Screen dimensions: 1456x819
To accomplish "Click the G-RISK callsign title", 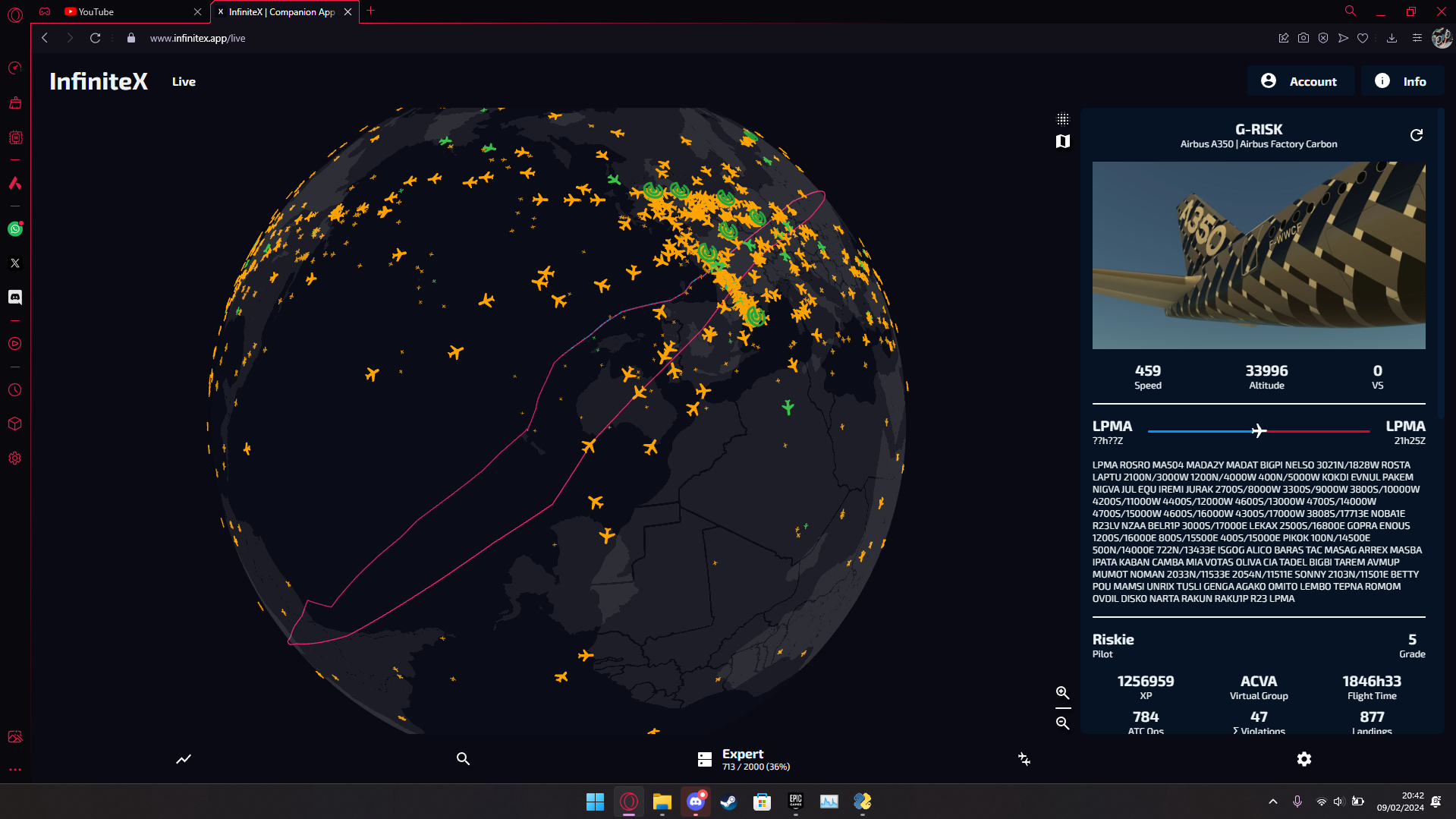I will (x=1259, y=130).
